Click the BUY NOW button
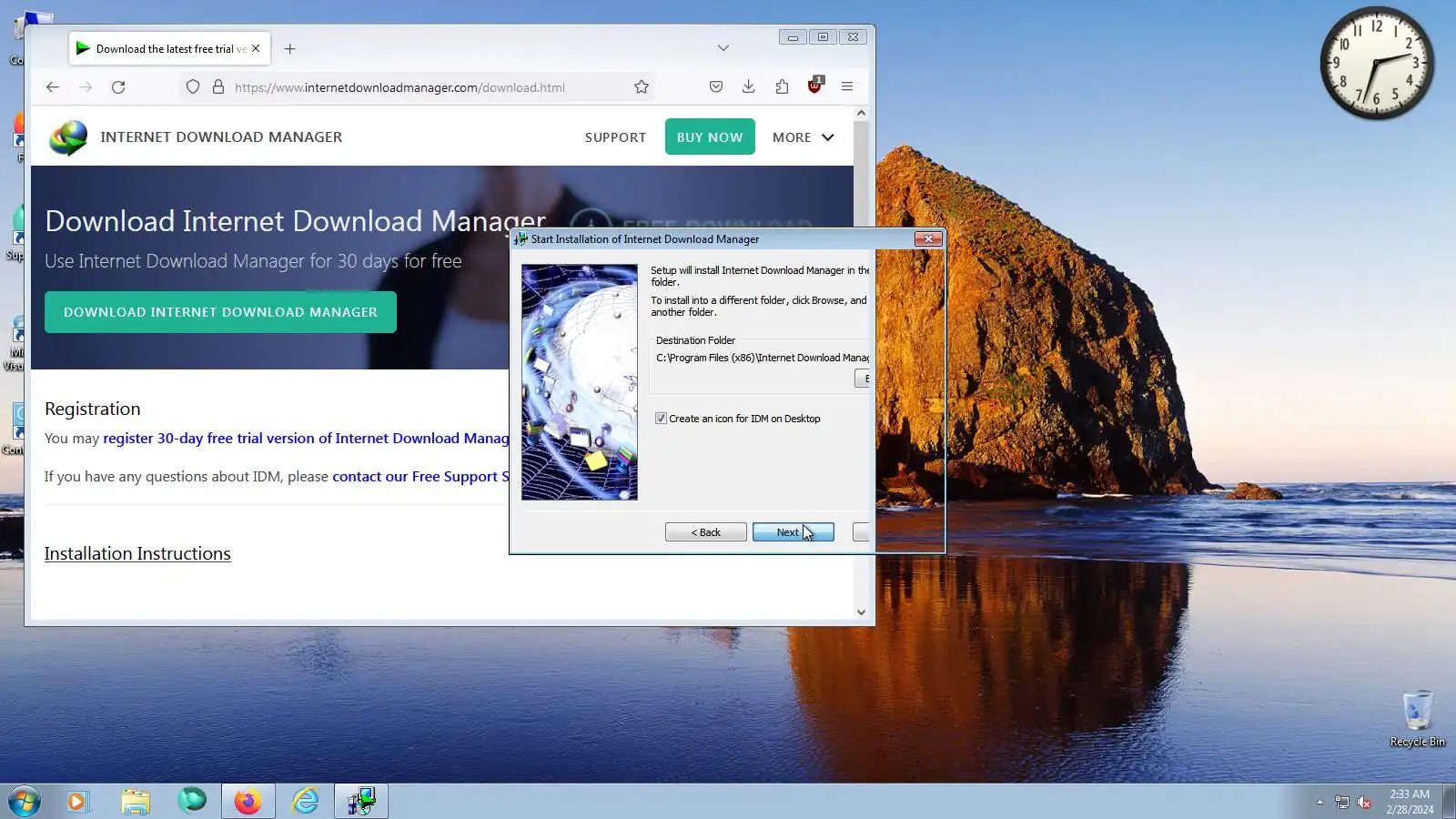Screen dimensions: 1456x819 coord(710,136)
